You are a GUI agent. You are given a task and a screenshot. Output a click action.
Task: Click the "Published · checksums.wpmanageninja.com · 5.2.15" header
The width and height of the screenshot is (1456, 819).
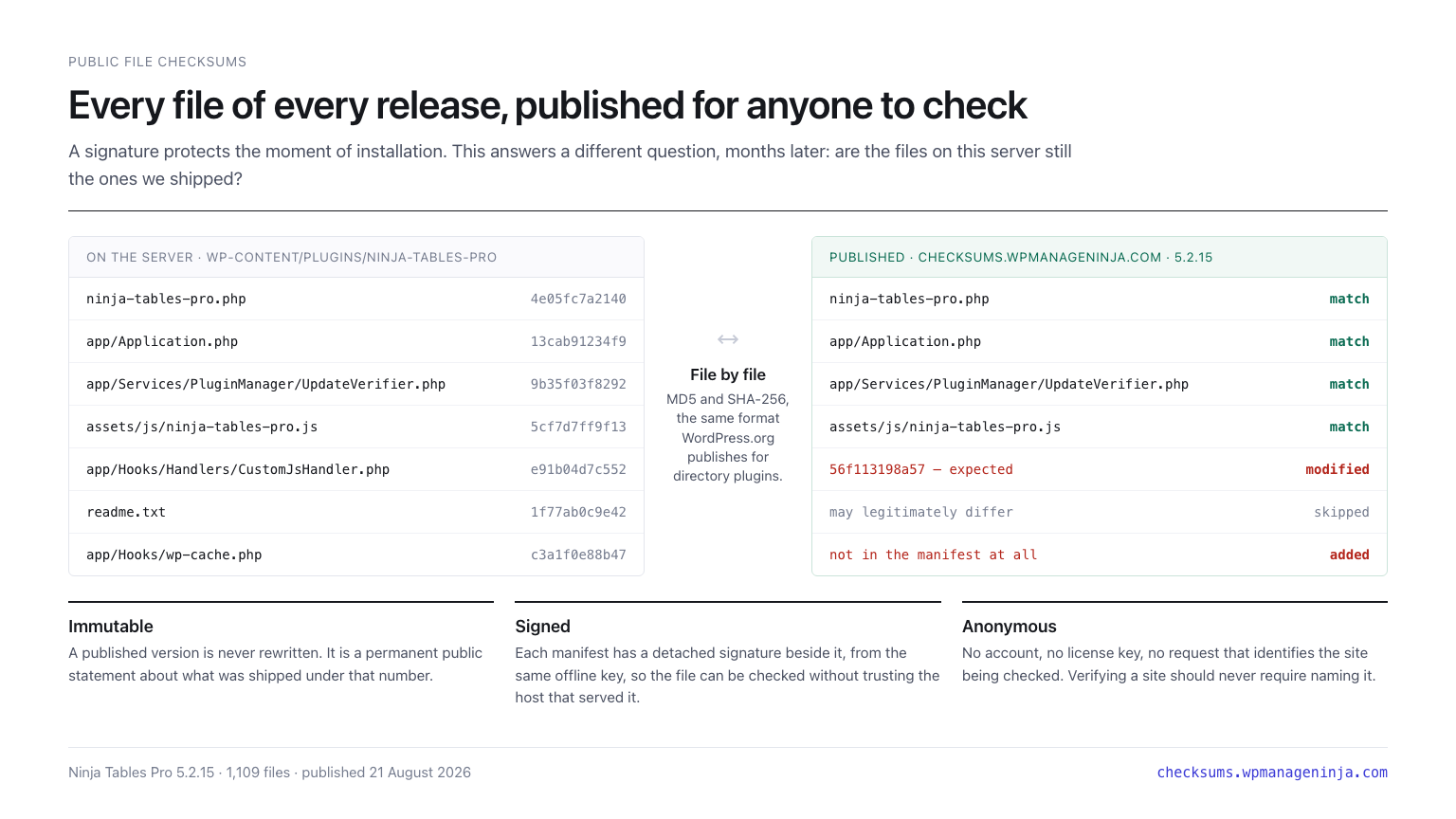click(x=1100, y=257)
